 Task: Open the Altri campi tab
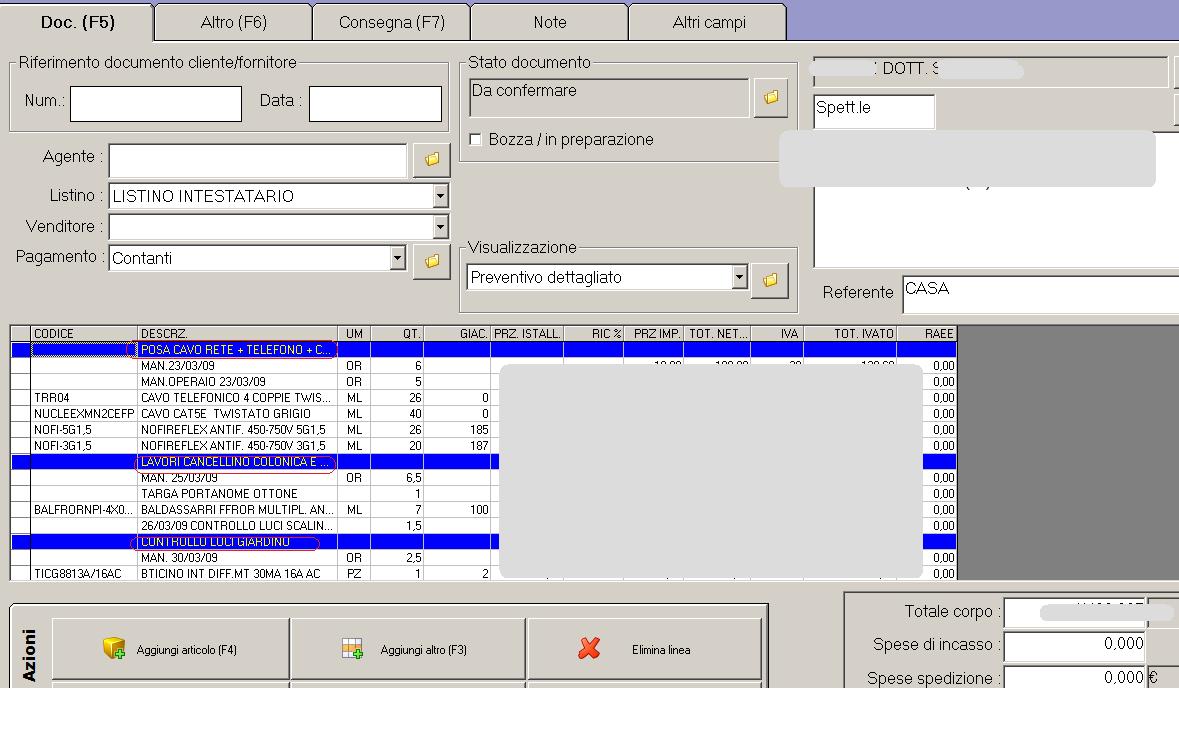708,23
